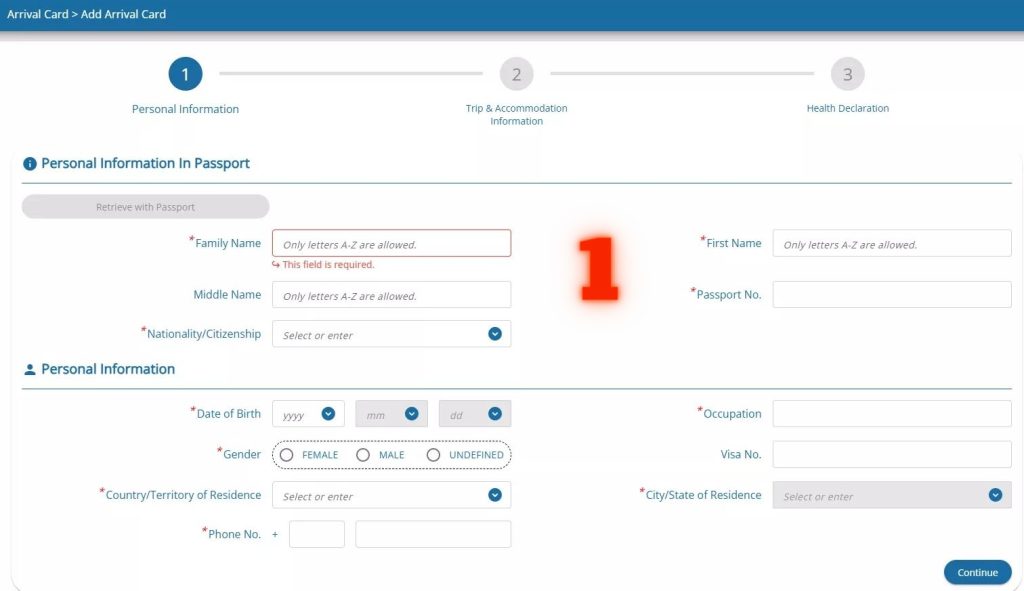Open the Nationality/Citizenship dropdown
Screen dimensions: 1024x591
494,334
